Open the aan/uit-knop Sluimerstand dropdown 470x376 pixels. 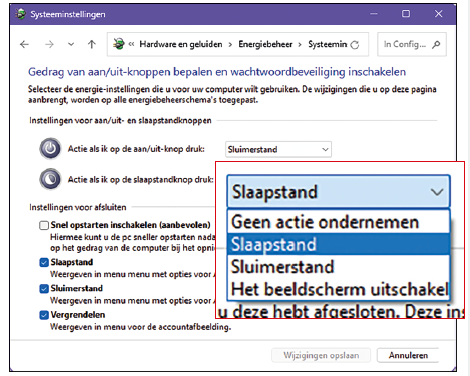(278, 149)
